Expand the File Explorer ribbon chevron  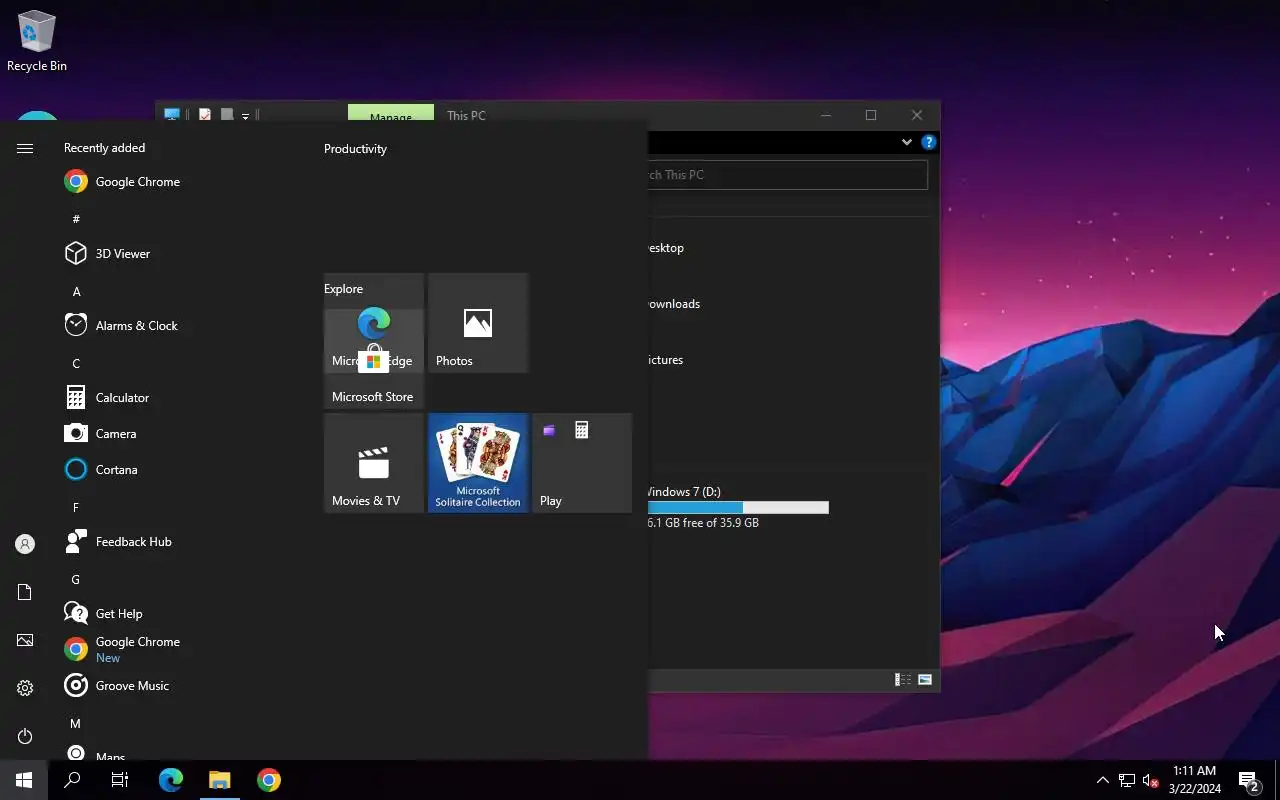pyautogui.click(x=907, y=142)
